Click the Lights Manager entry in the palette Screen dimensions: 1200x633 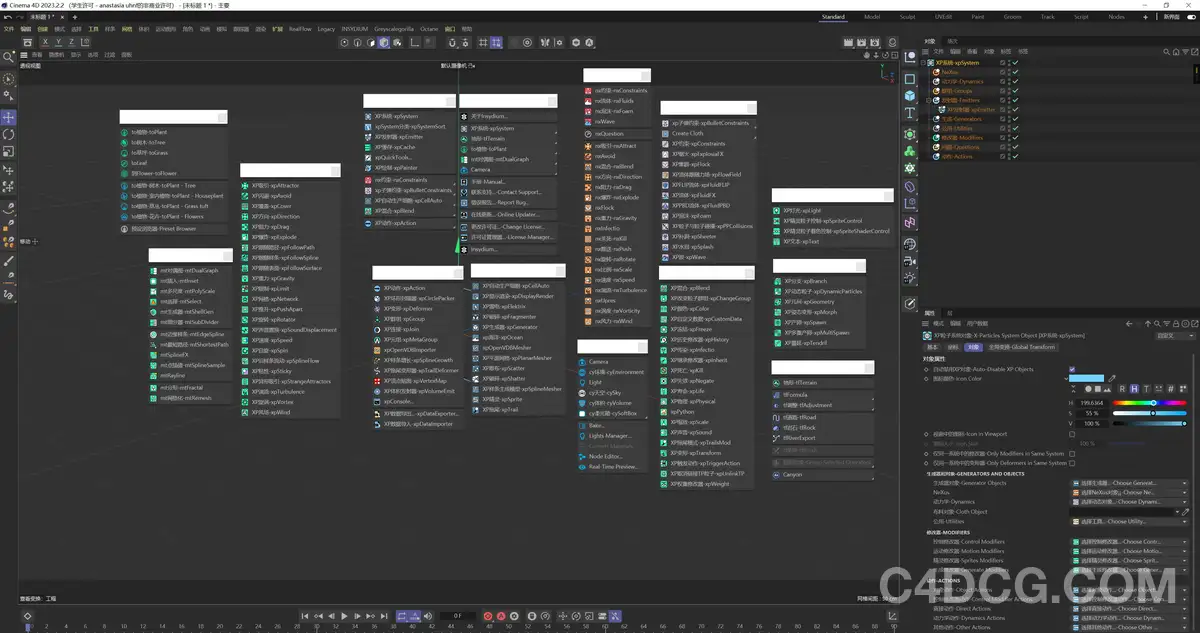click(x=611, y=435)
